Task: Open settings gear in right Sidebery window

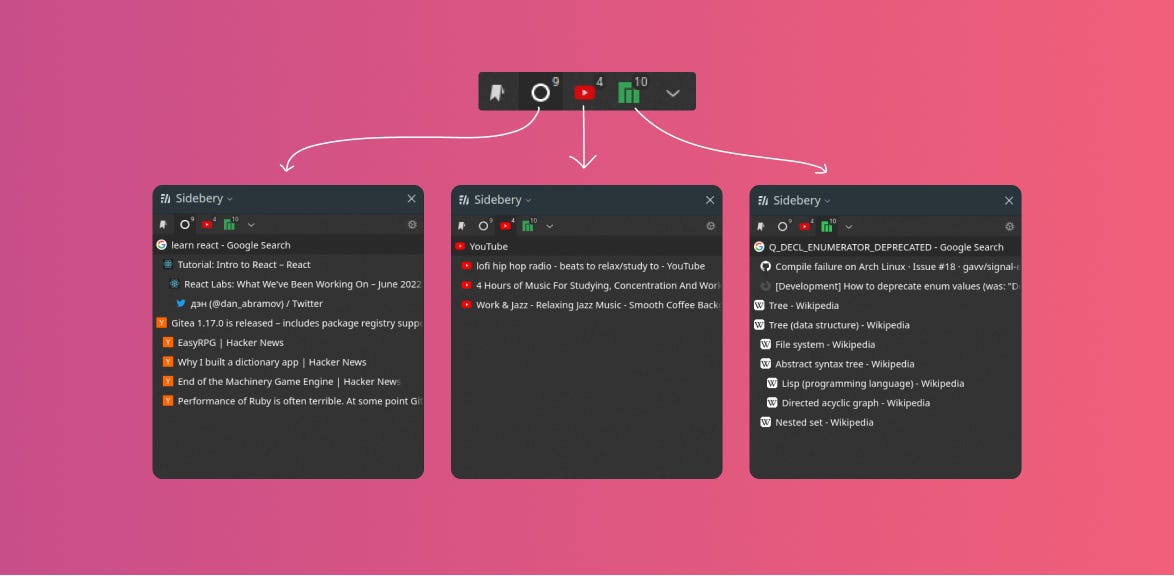Action: tap(1009, 226)
